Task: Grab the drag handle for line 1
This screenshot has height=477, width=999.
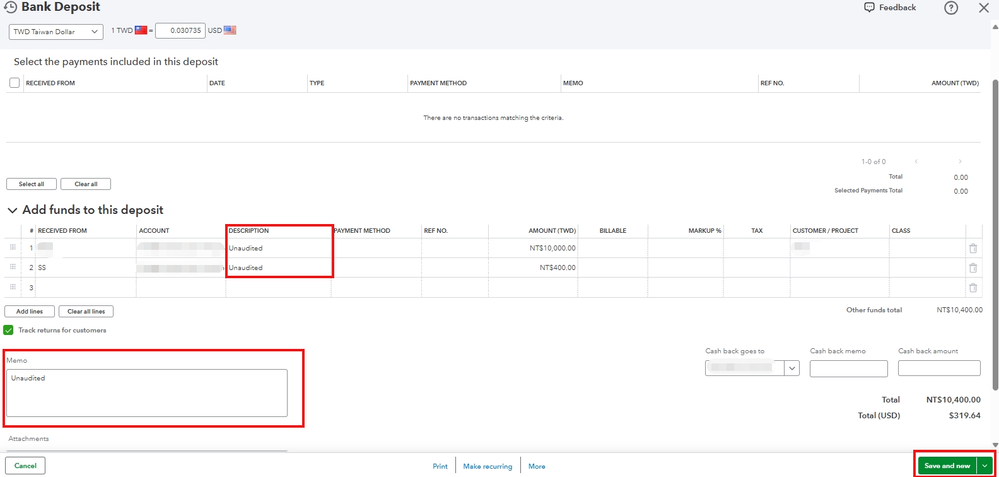Action: point(13,248)
